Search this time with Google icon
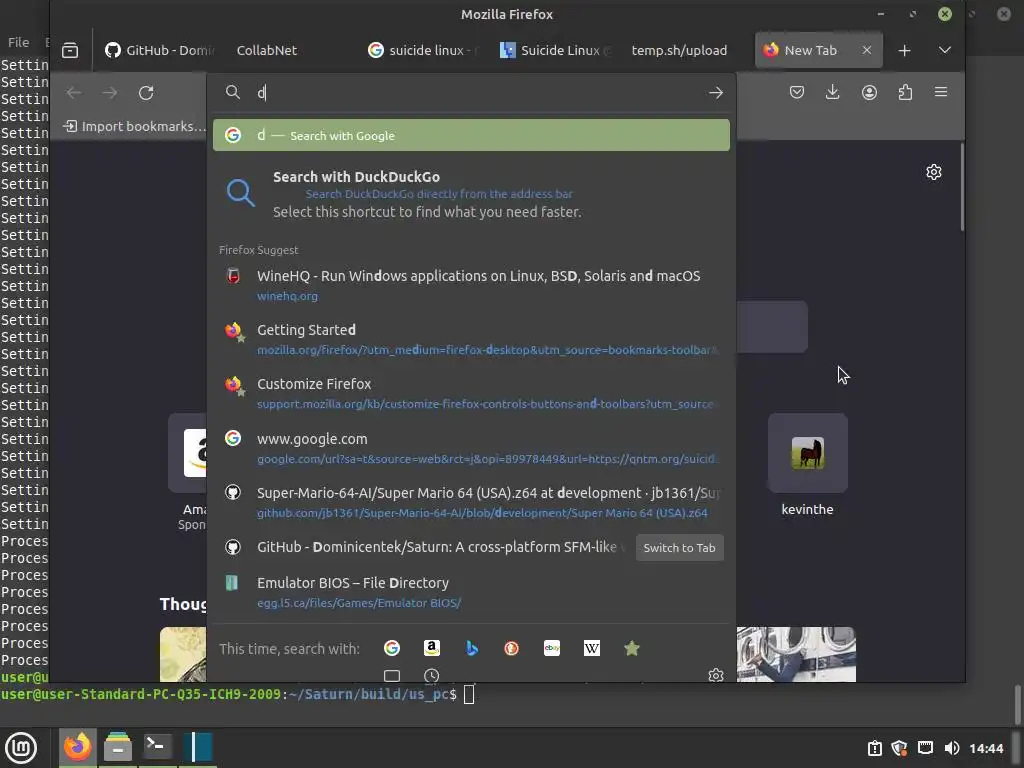This screenshot has width=1024, height=768. [392, 648]
